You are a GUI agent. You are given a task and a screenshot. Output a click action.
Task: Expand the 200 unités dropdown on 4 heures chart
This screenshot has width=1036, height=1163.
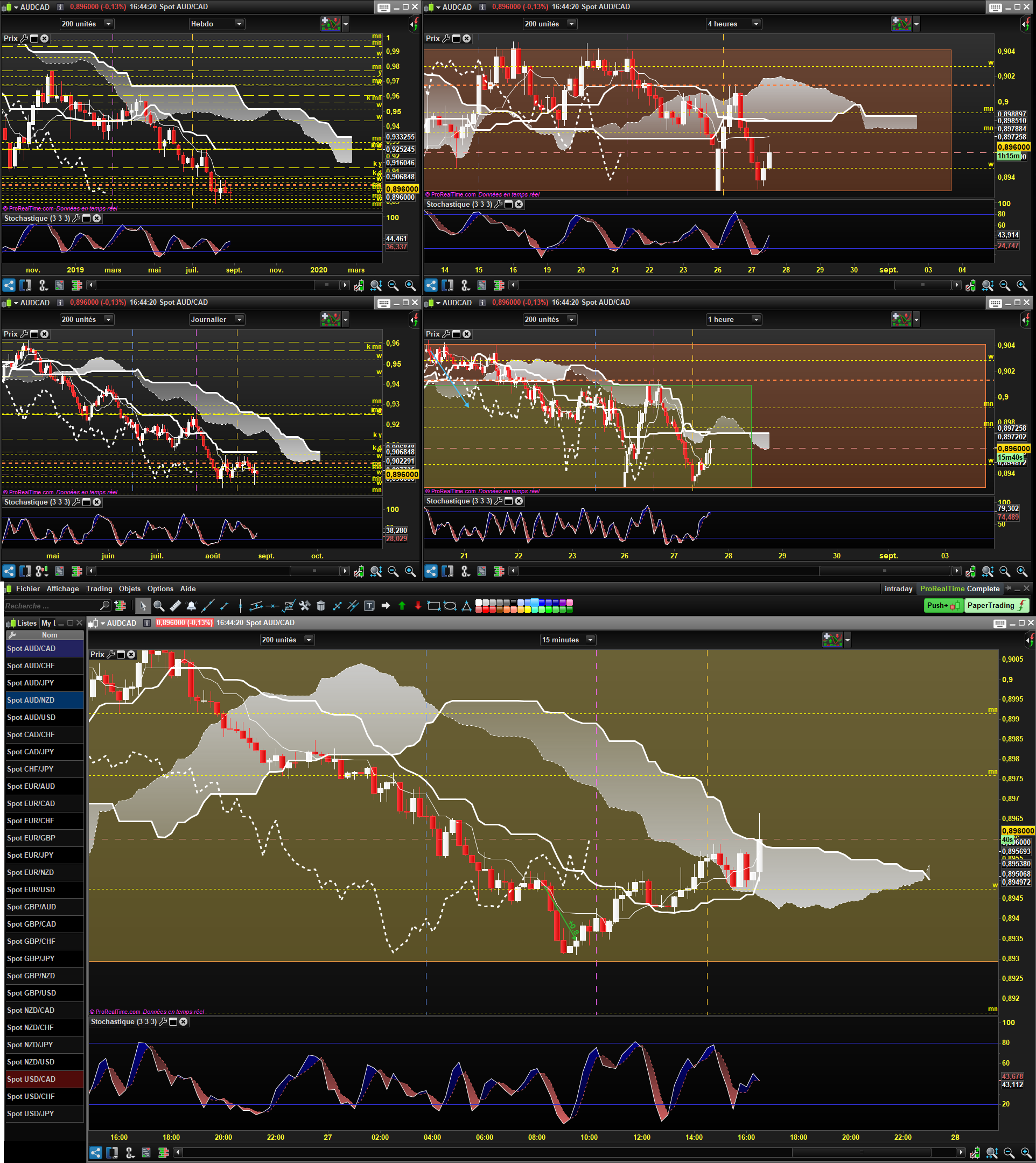[550, 24]
